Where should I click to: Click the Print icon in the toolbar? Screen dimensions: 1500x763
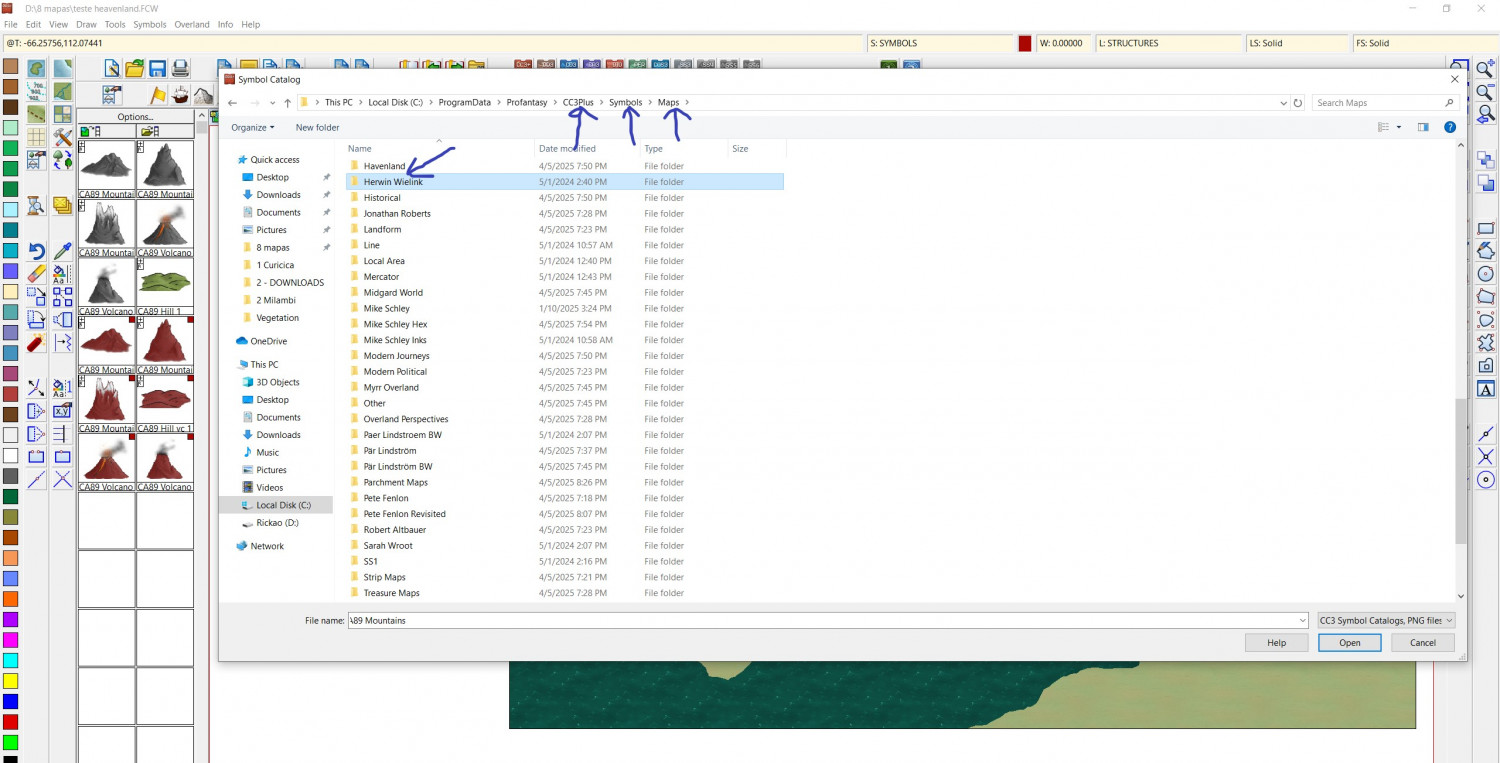[x=180, y=68]
